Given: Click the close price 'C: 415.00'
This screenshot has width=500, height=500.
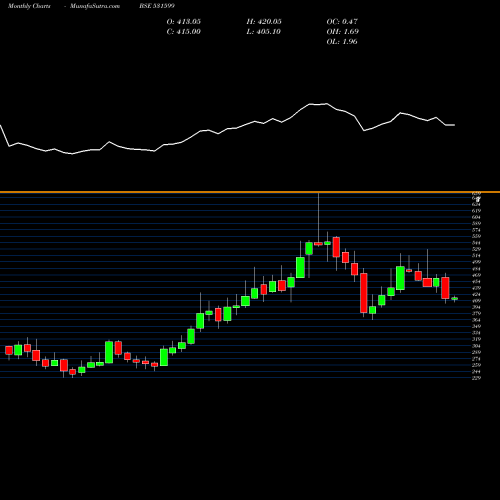Looking at the screenshot, I should [184, 32].
